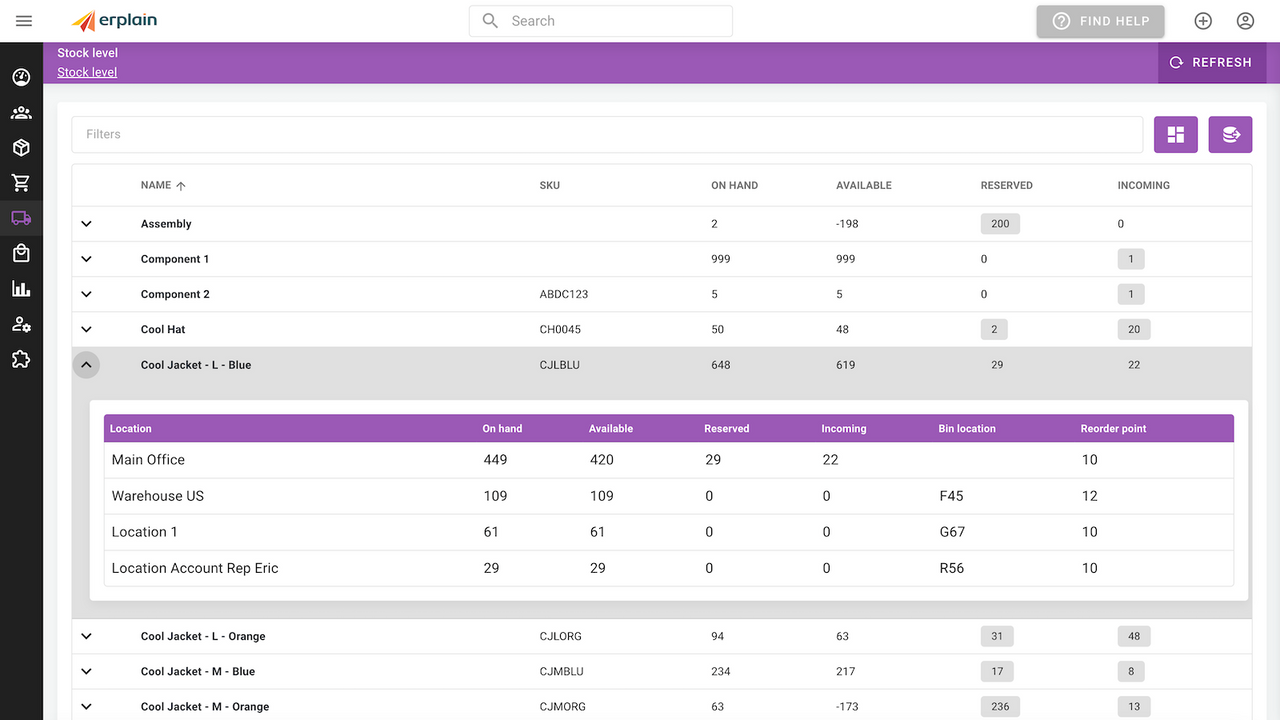The image size is (1280, 720).
Task: Click the incoming 48 badge for L Orange
Action: click(x=1134, y=636)
